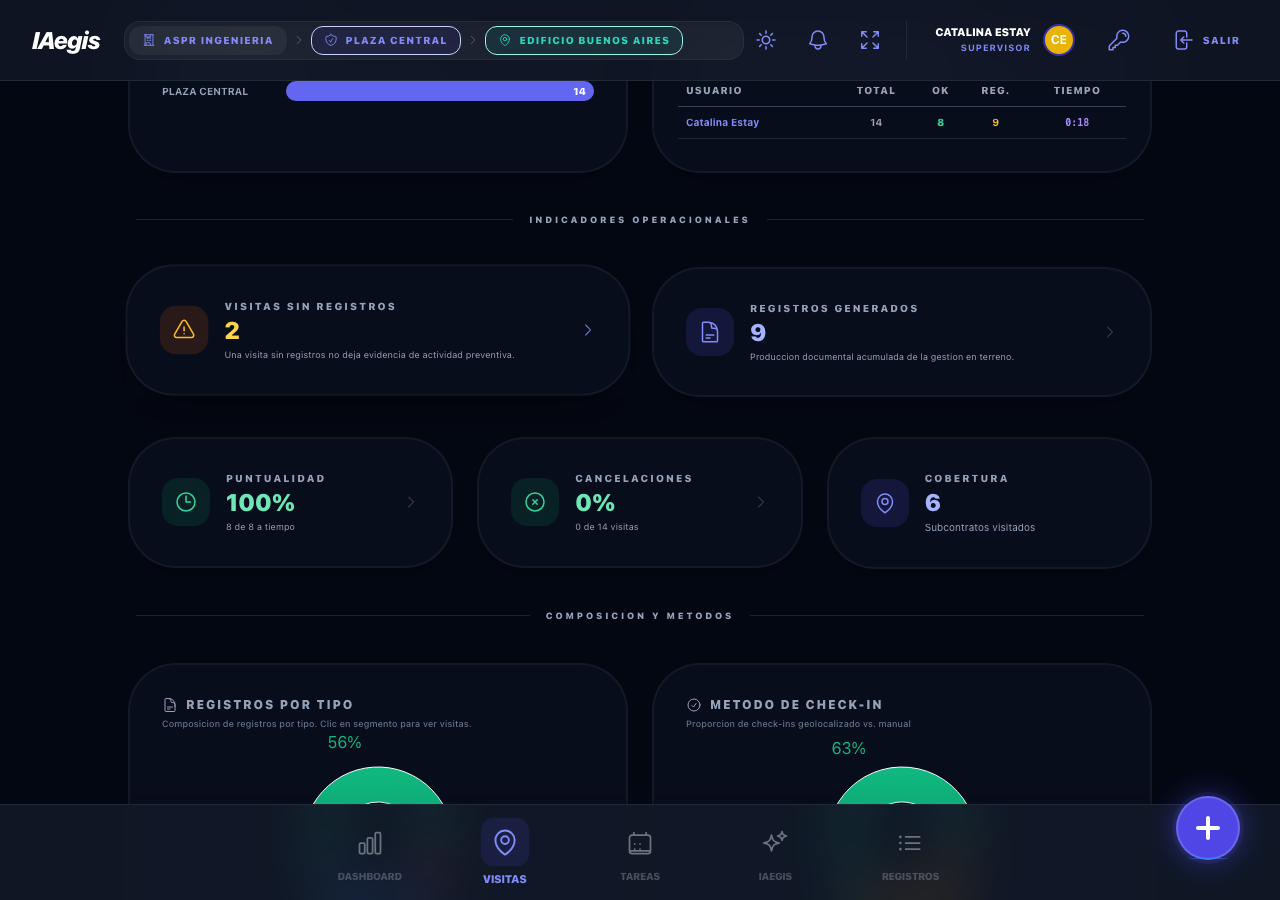Click the document icon on Registros Generados card
1280x900 pixels.
point(709,331)
